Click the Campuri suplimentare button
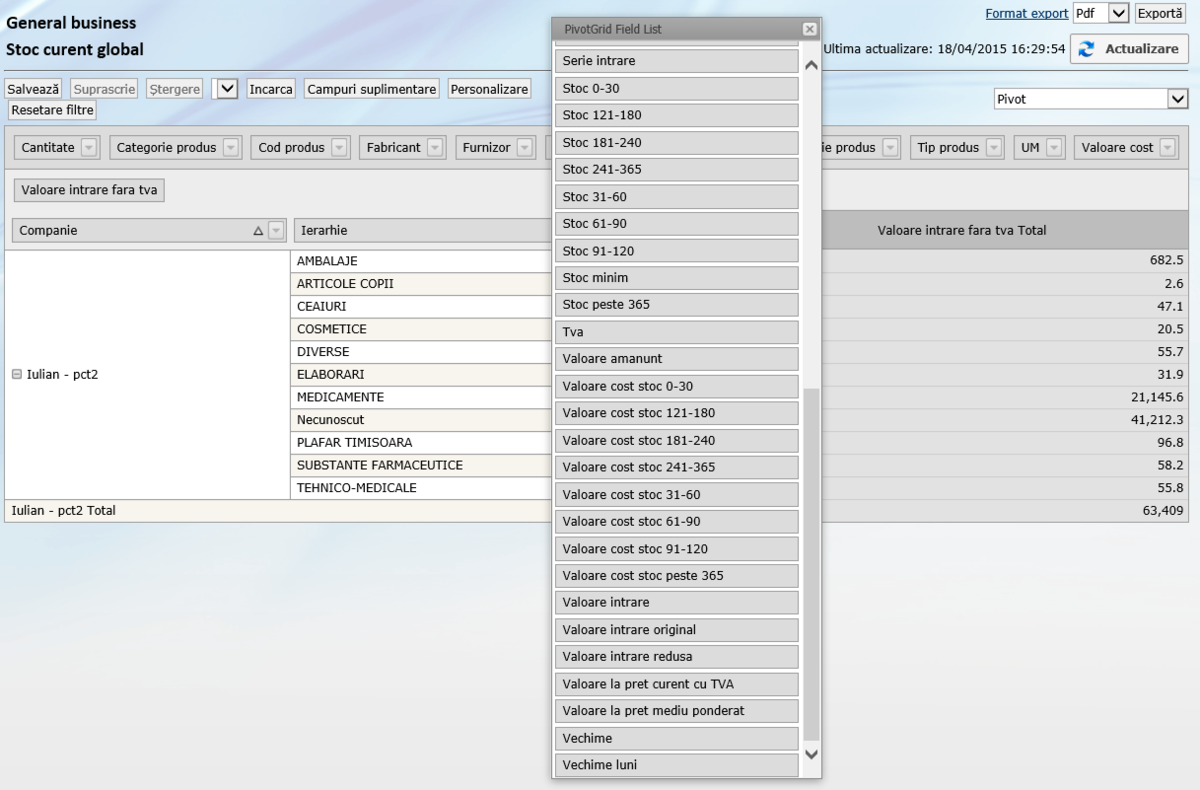 [x=371, y=89]
